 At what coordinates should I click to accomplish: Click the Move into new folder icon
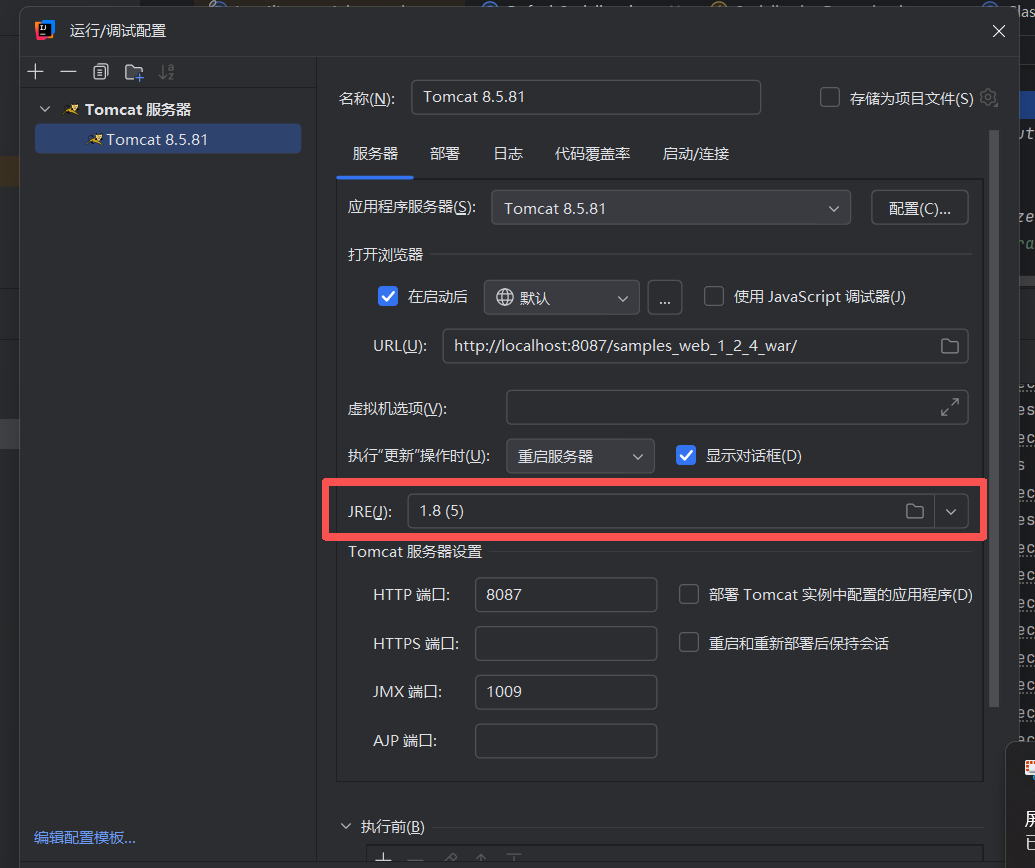coord(134,72)
